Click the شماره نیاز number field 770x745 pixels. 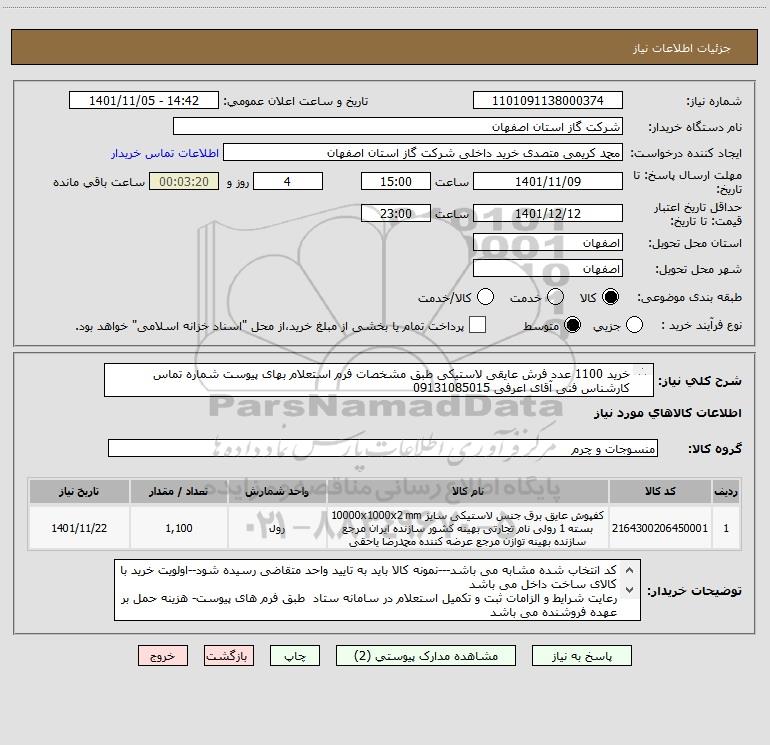tap(548, 100)
